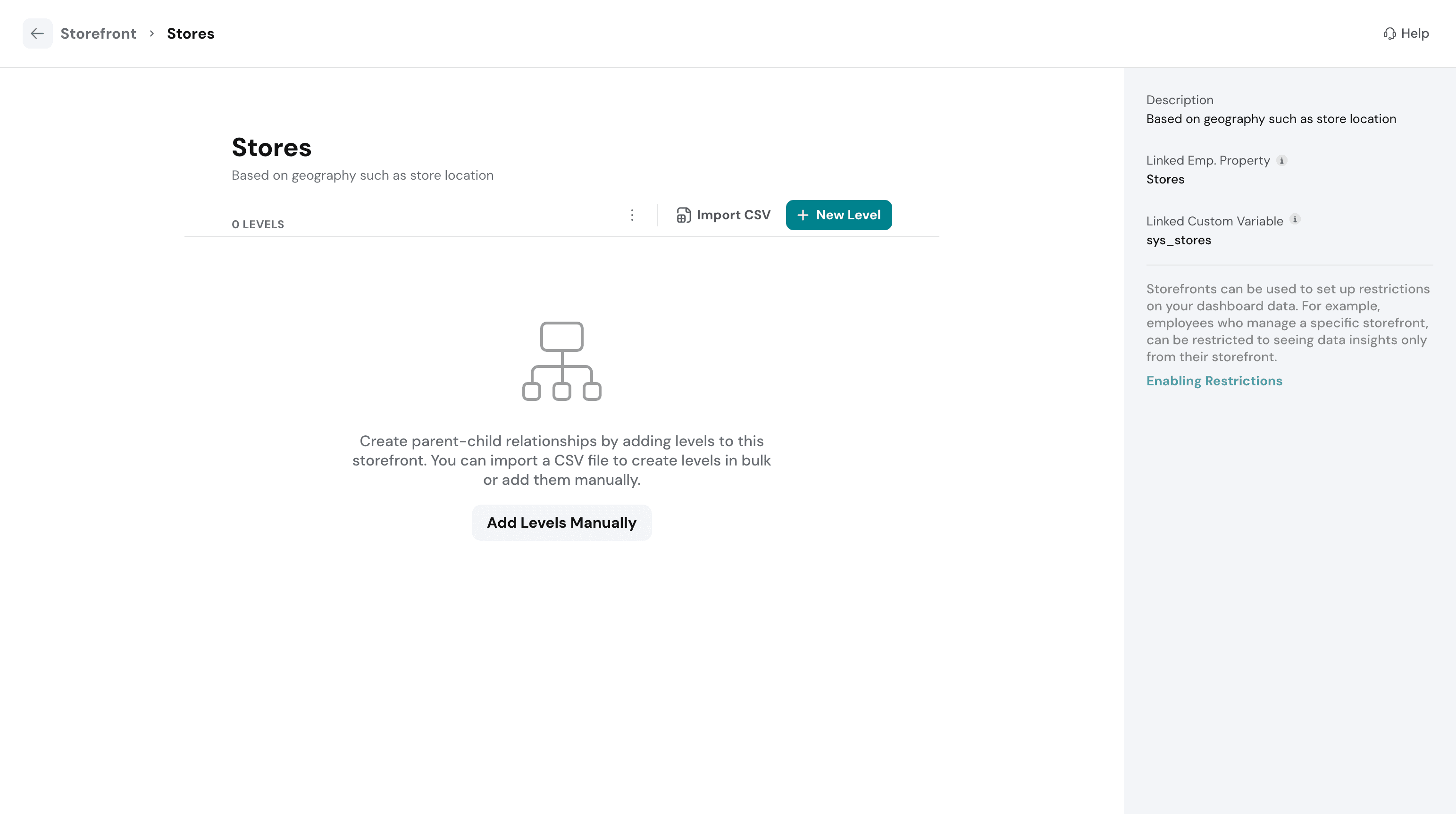Click the headset Help icon
The height and width of the screenshot is (814, 1456).
click(x=1389, y=33)
